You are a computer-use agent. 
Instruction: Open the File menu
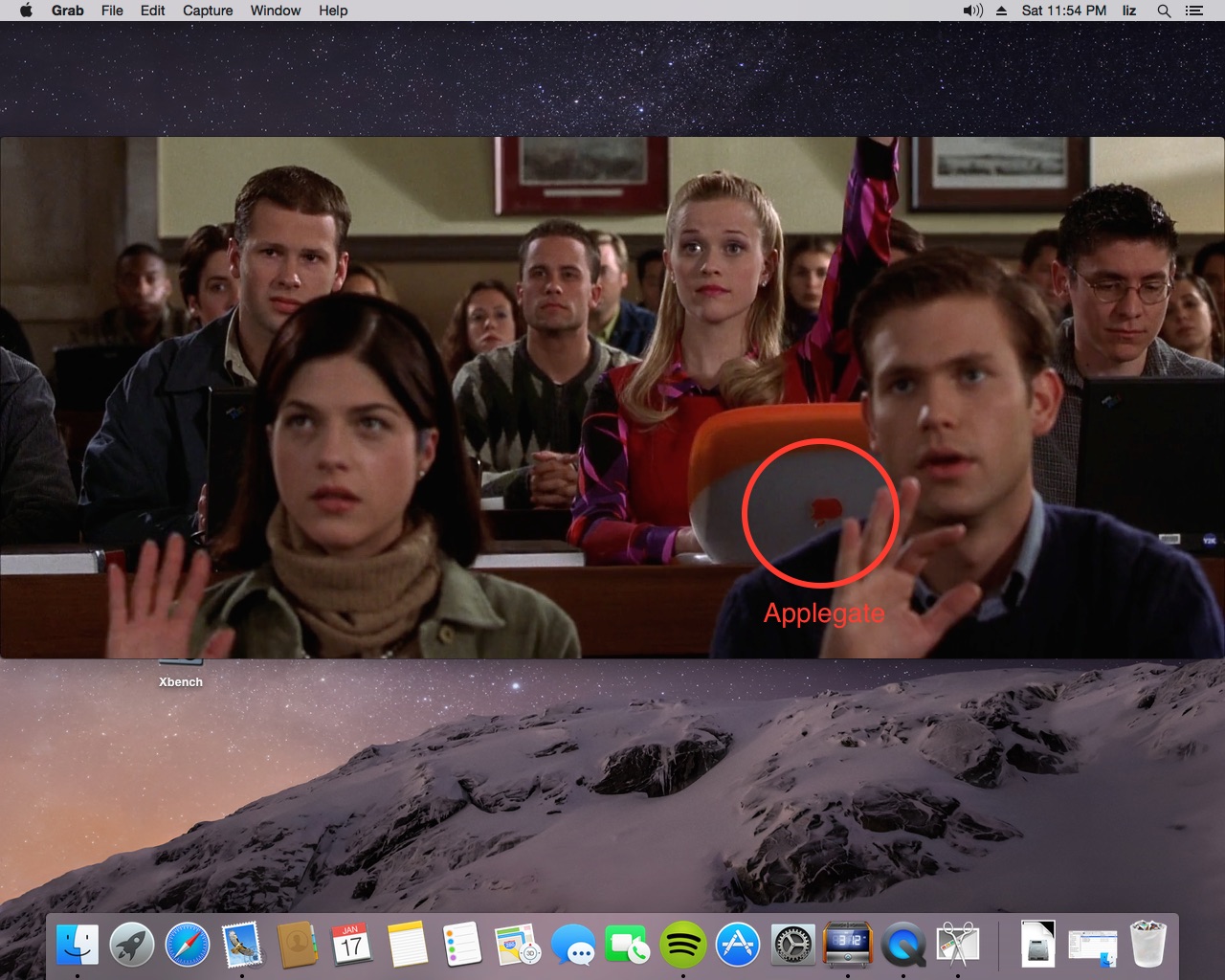(112, 11)
